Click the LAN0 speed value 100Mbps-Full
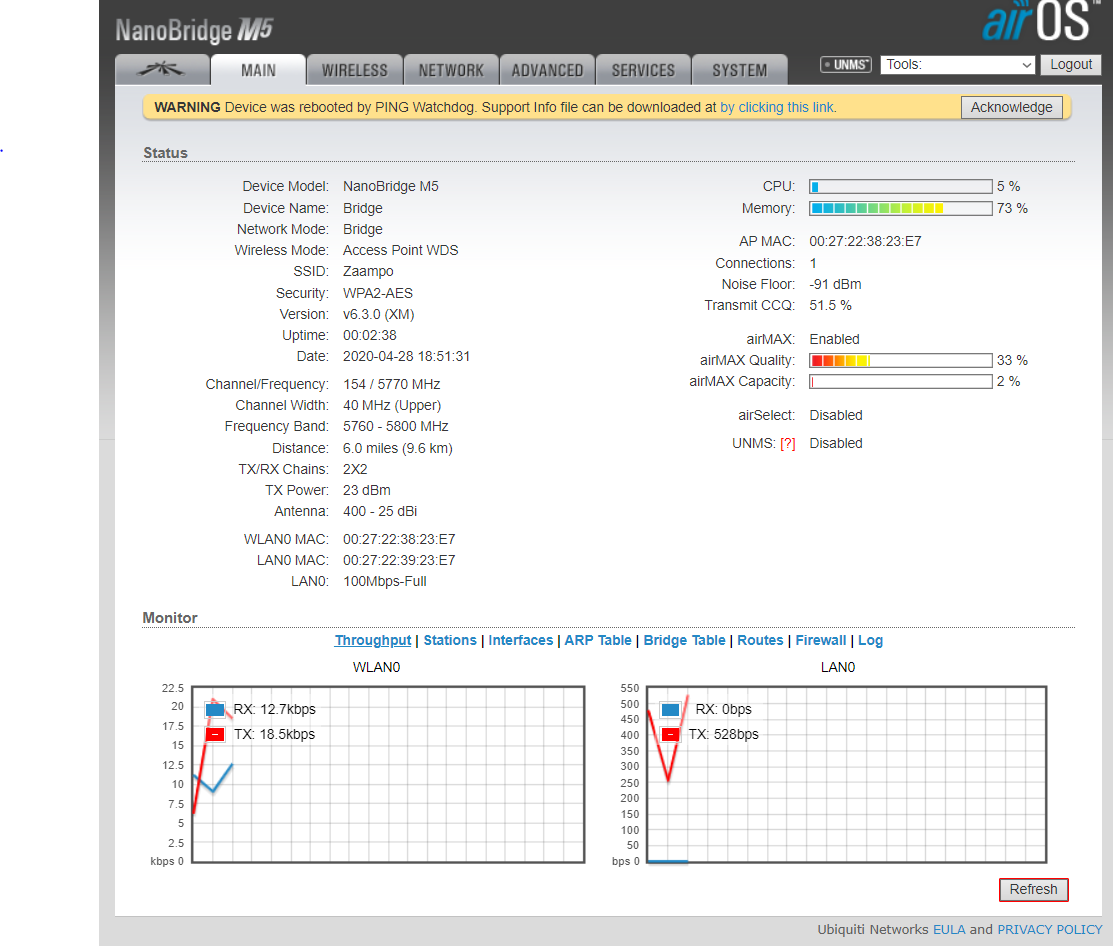The width and height of the screenshot is (1113, 946). pos(385,581)
